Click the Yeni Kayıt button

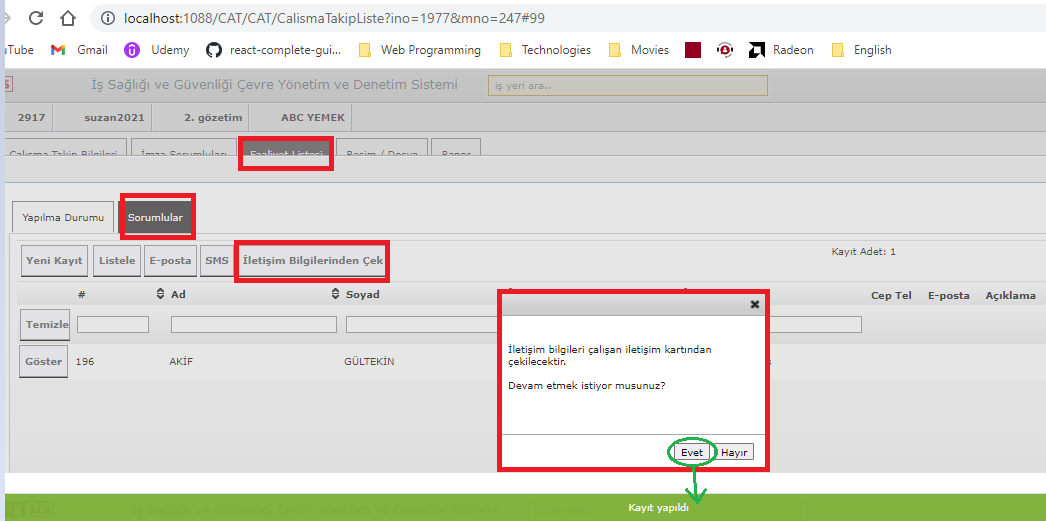pyautogui.click(x=54, y=261)
